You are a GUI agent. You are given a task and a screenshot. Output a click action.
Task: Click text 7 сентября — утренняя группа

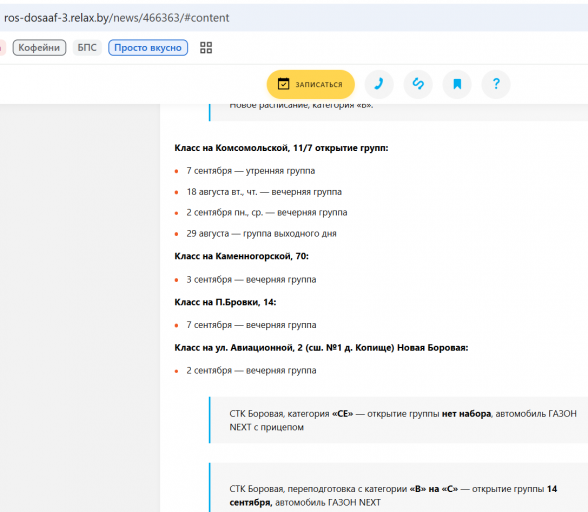[x=250, y=171]
